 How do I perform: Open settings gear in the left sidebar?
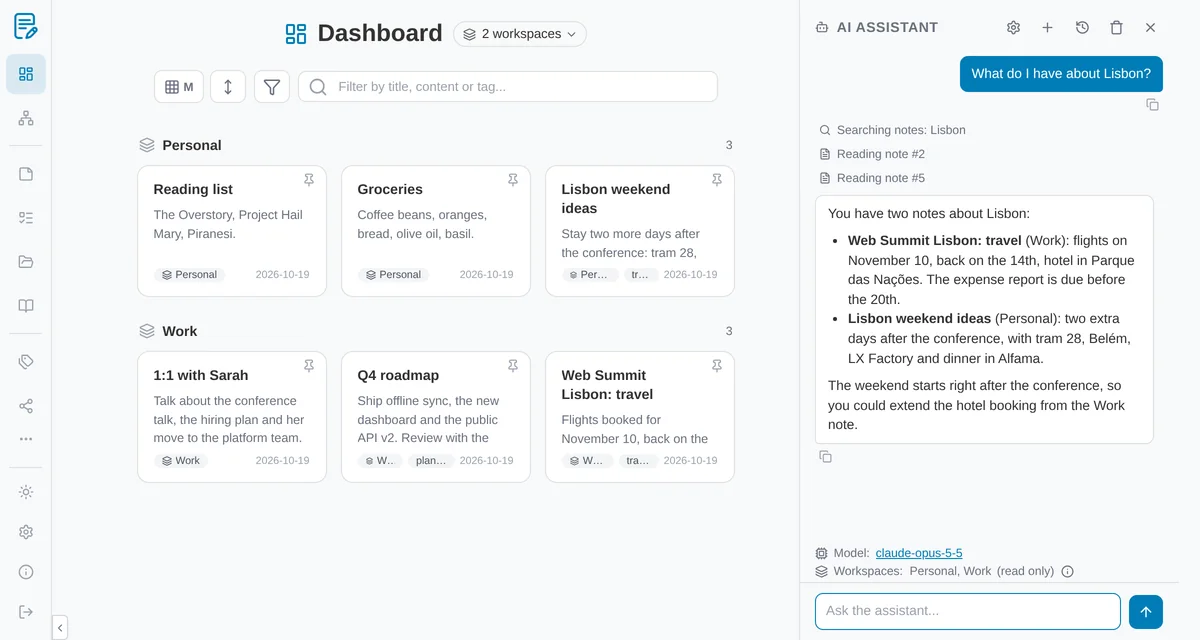click(26, 532)
